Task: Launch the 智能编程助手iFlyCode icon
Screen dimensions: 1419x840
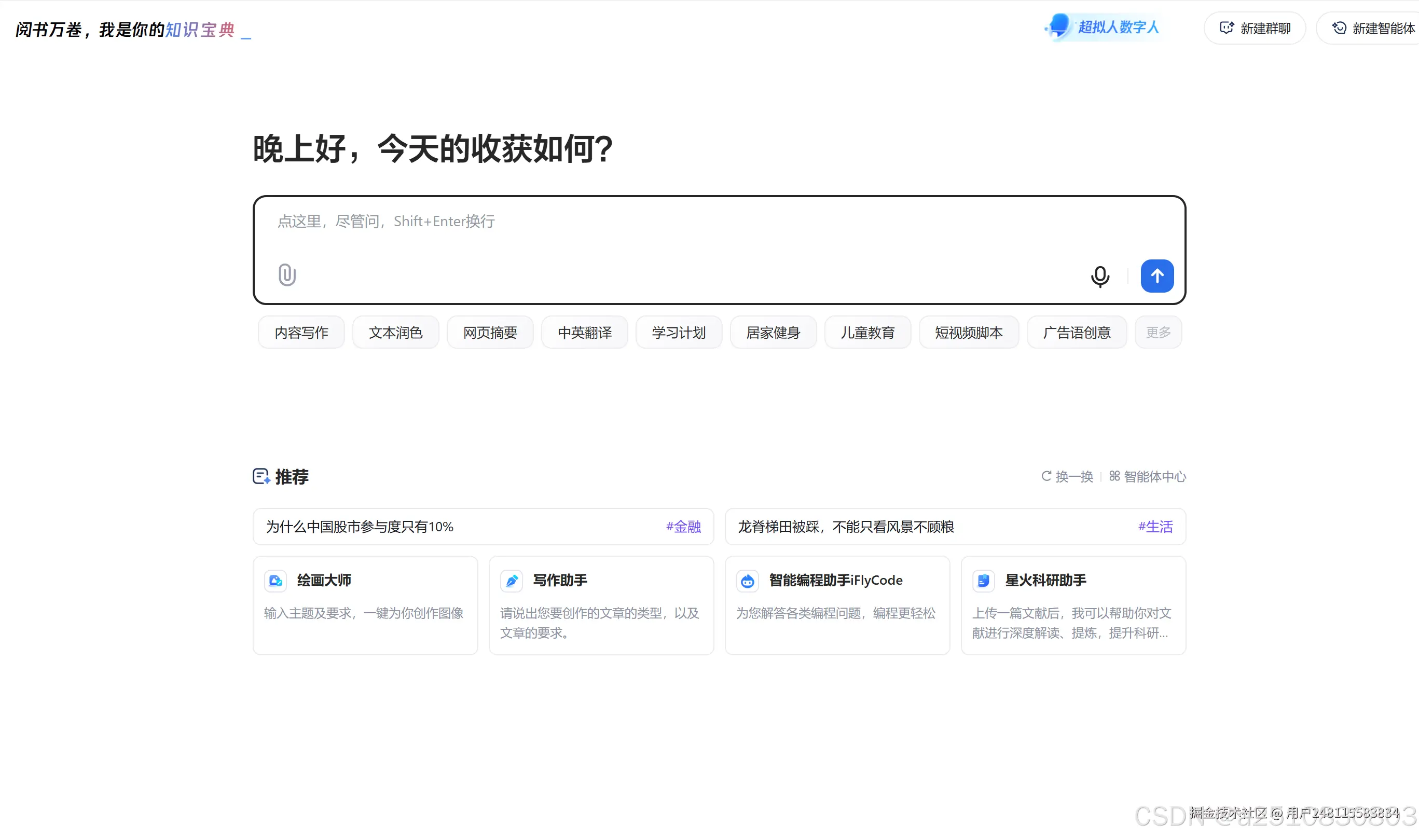Action: [x=747, y=580]
